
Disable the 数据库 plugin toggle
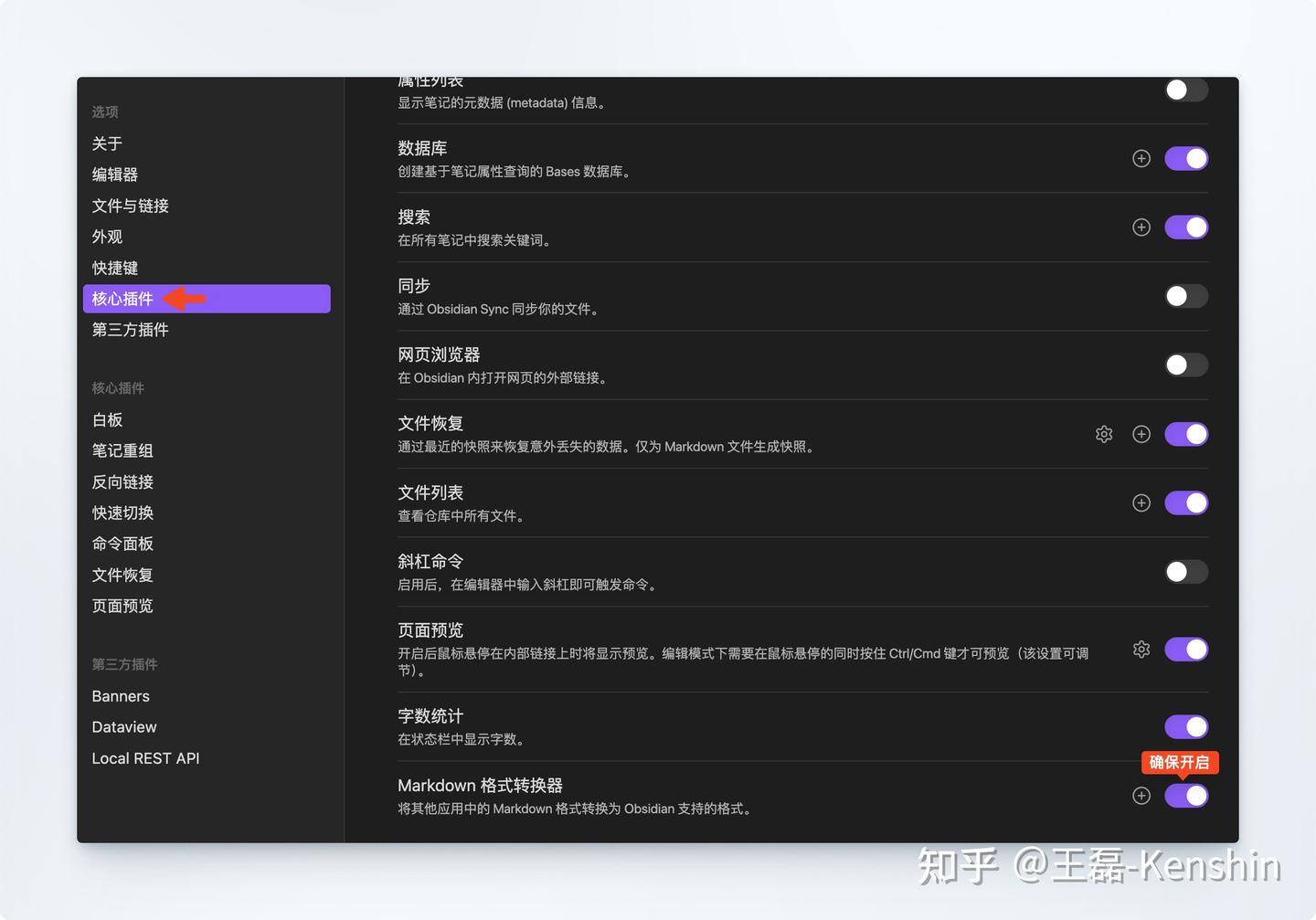[1186, 159]
